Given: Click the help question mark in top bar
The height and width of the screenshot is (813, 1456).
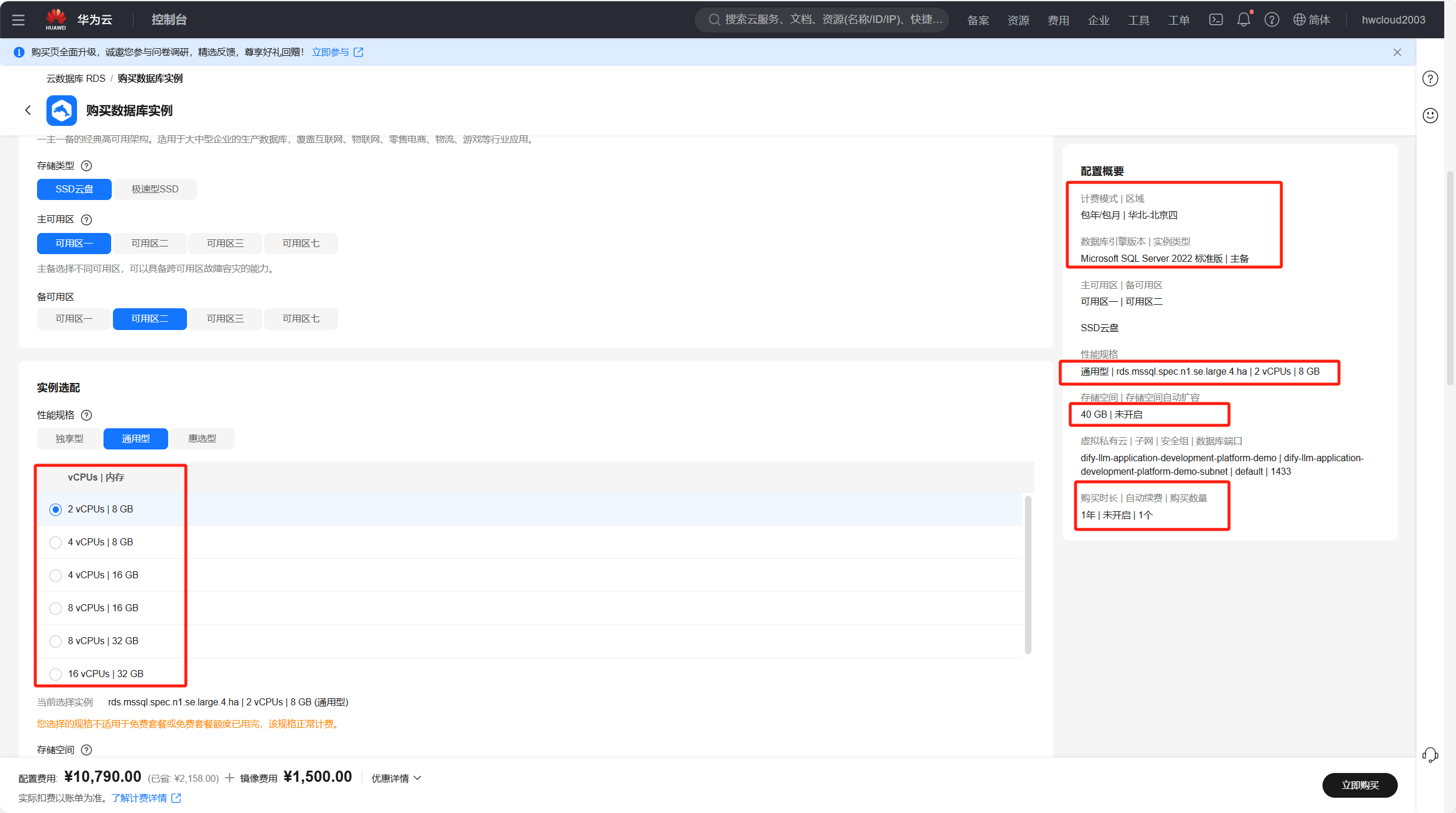Looking at the screenshot, I should pos(1271,20).
